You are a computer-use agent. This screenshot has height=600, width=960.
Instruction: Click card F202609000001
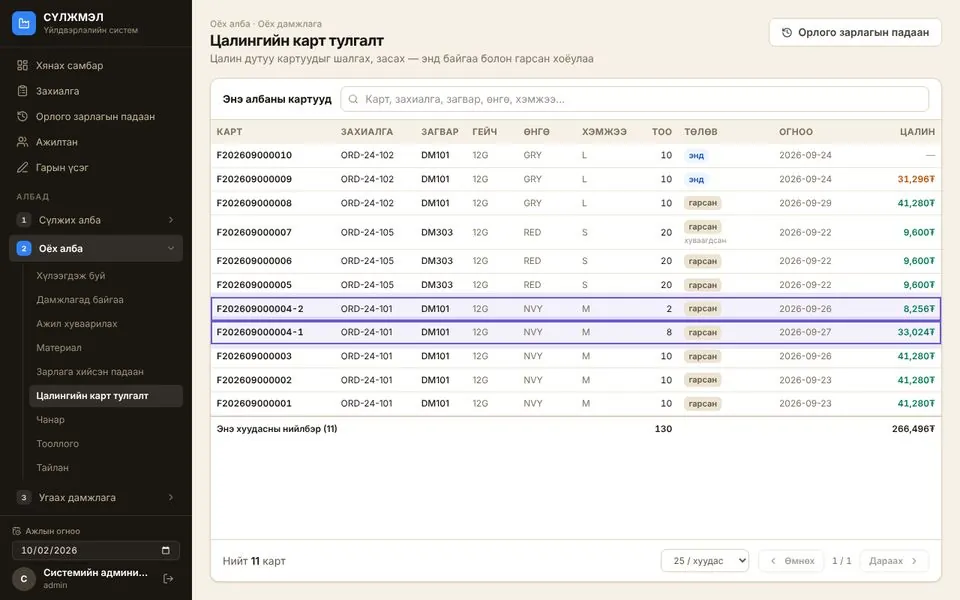click(x=576, y=403)
